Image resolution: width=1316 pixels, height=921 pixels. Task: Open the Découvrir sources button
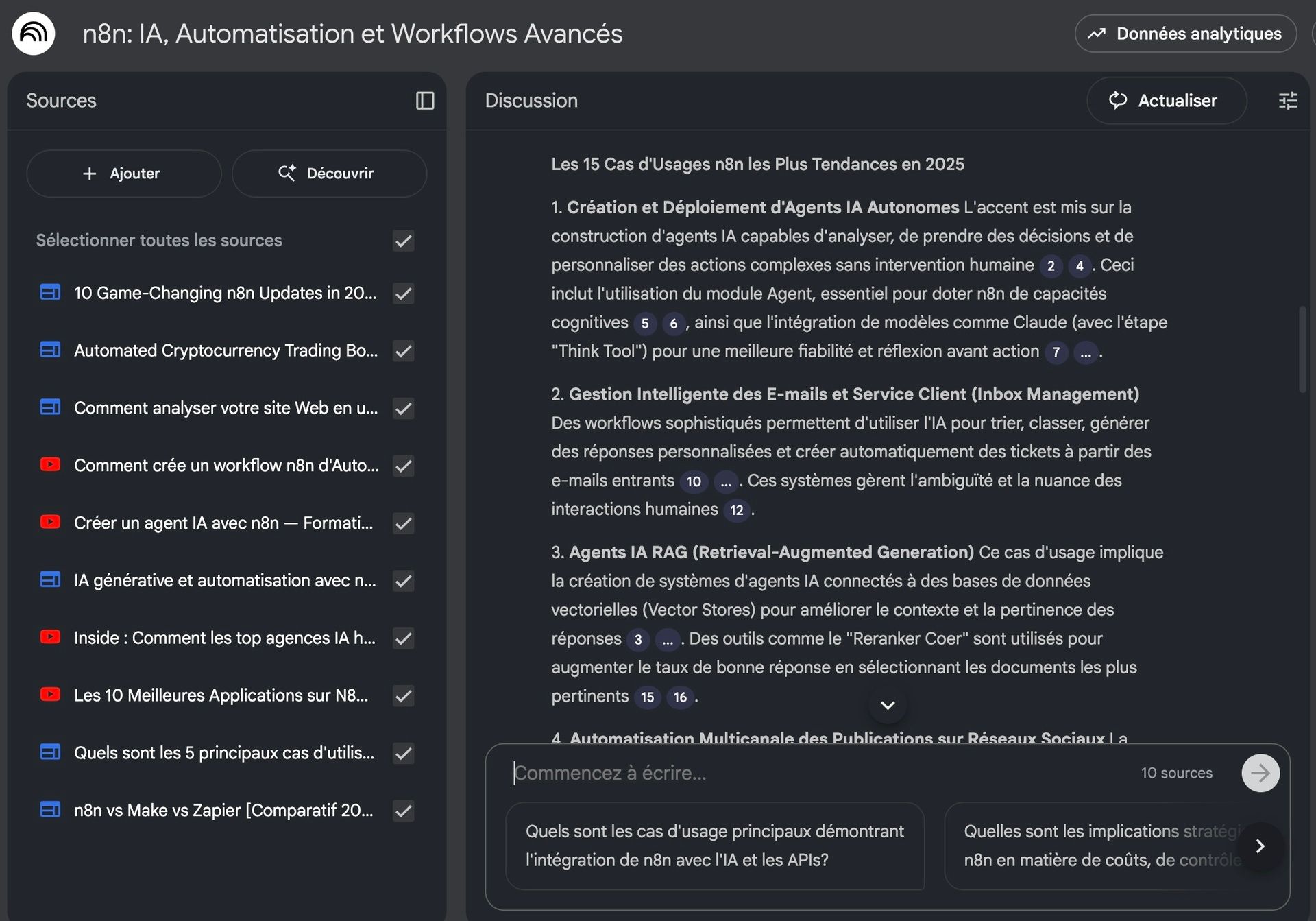[329, 174]
